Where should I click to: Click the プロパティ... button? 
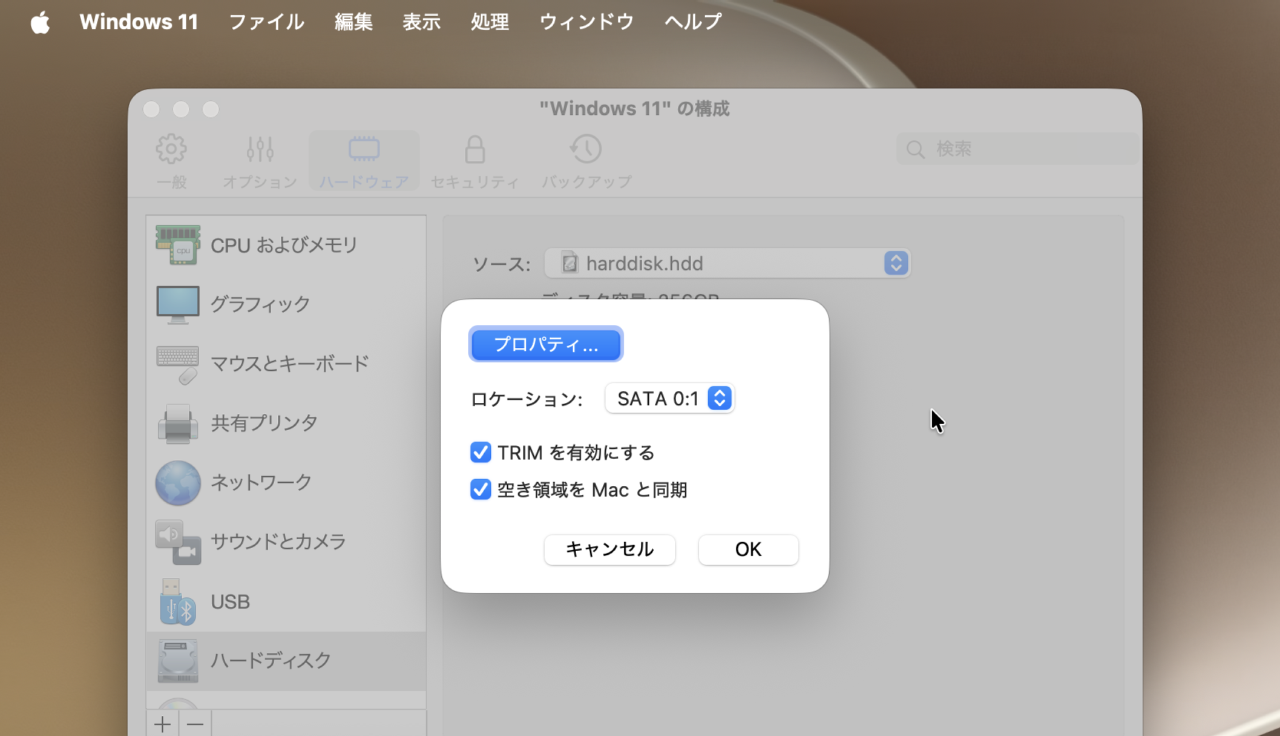[546, 345]
